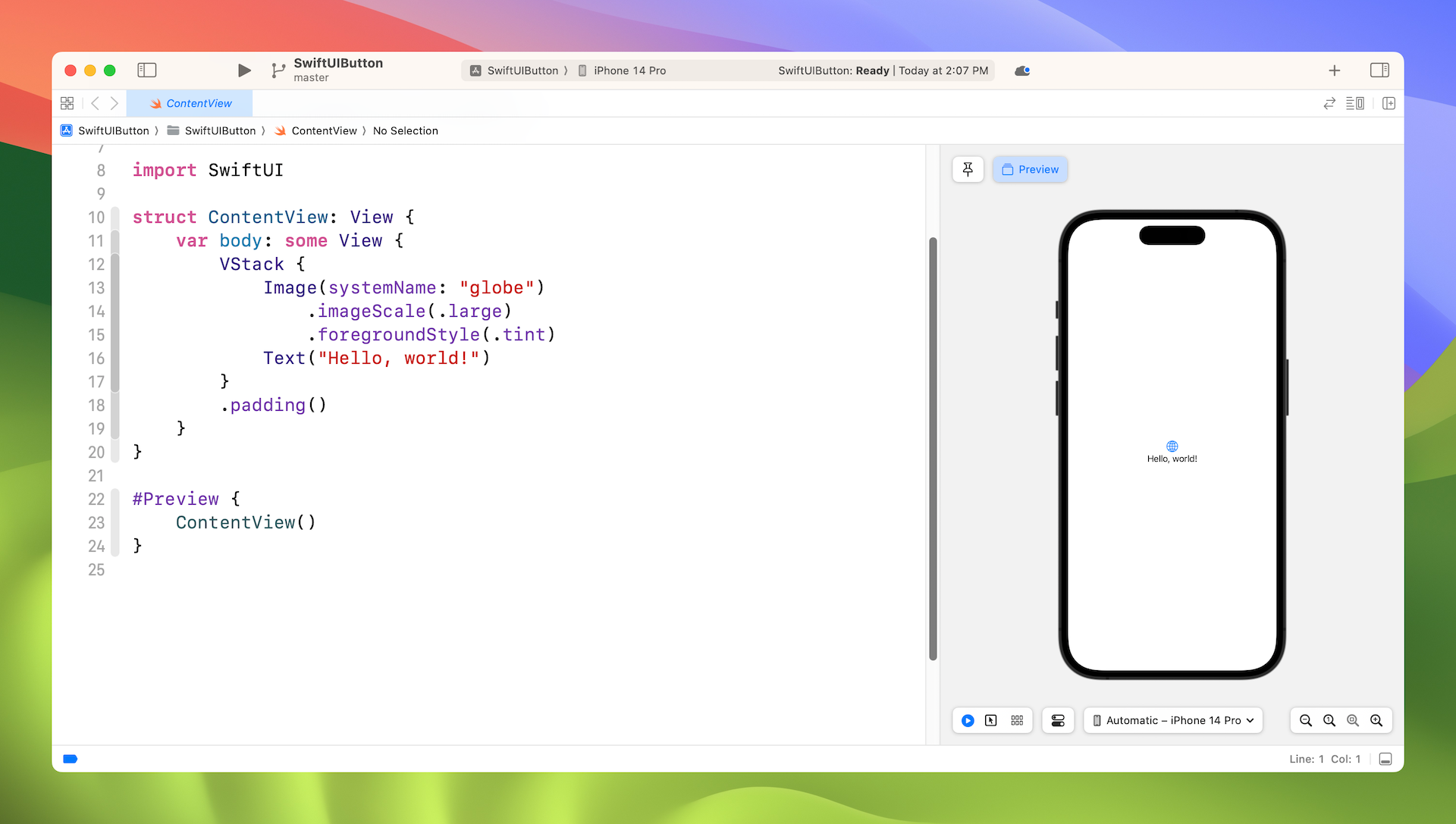Click the Preview button in canvas
Viewport: 1456px width, 824px height.
click(1030, 169)
